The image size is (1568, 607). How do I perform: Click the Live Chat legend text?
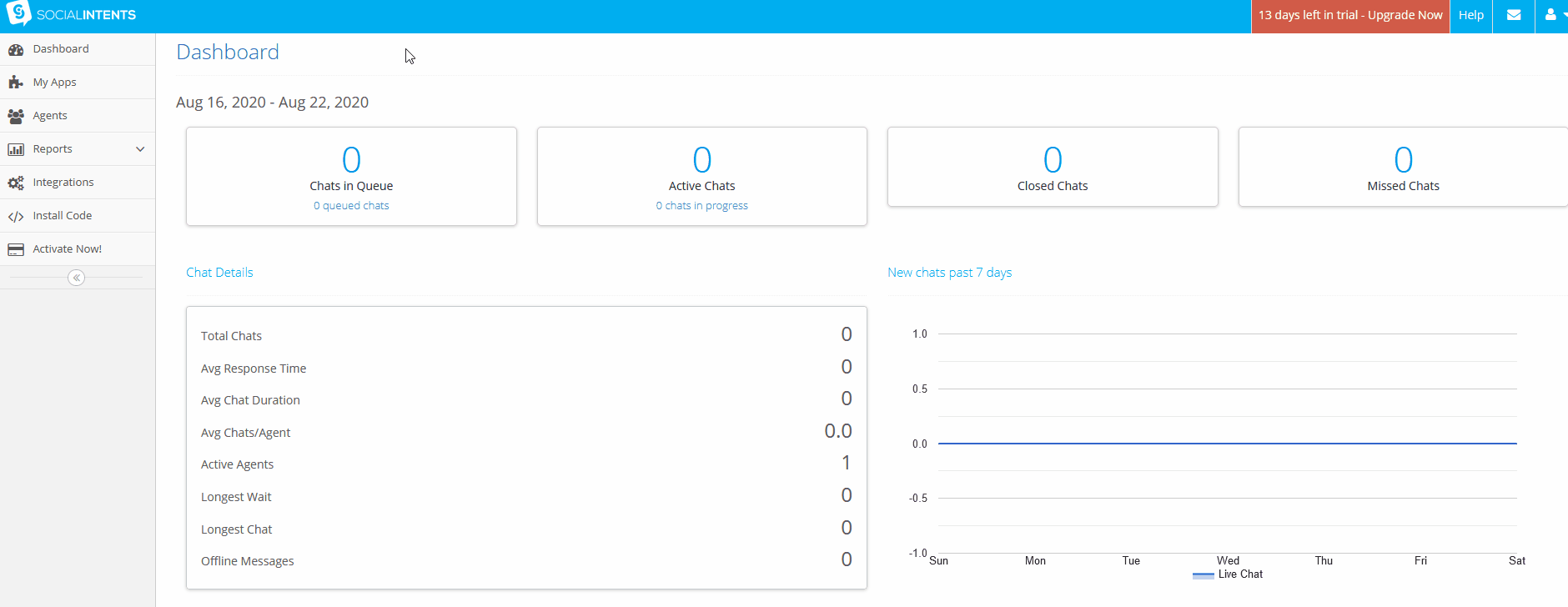1240,574
